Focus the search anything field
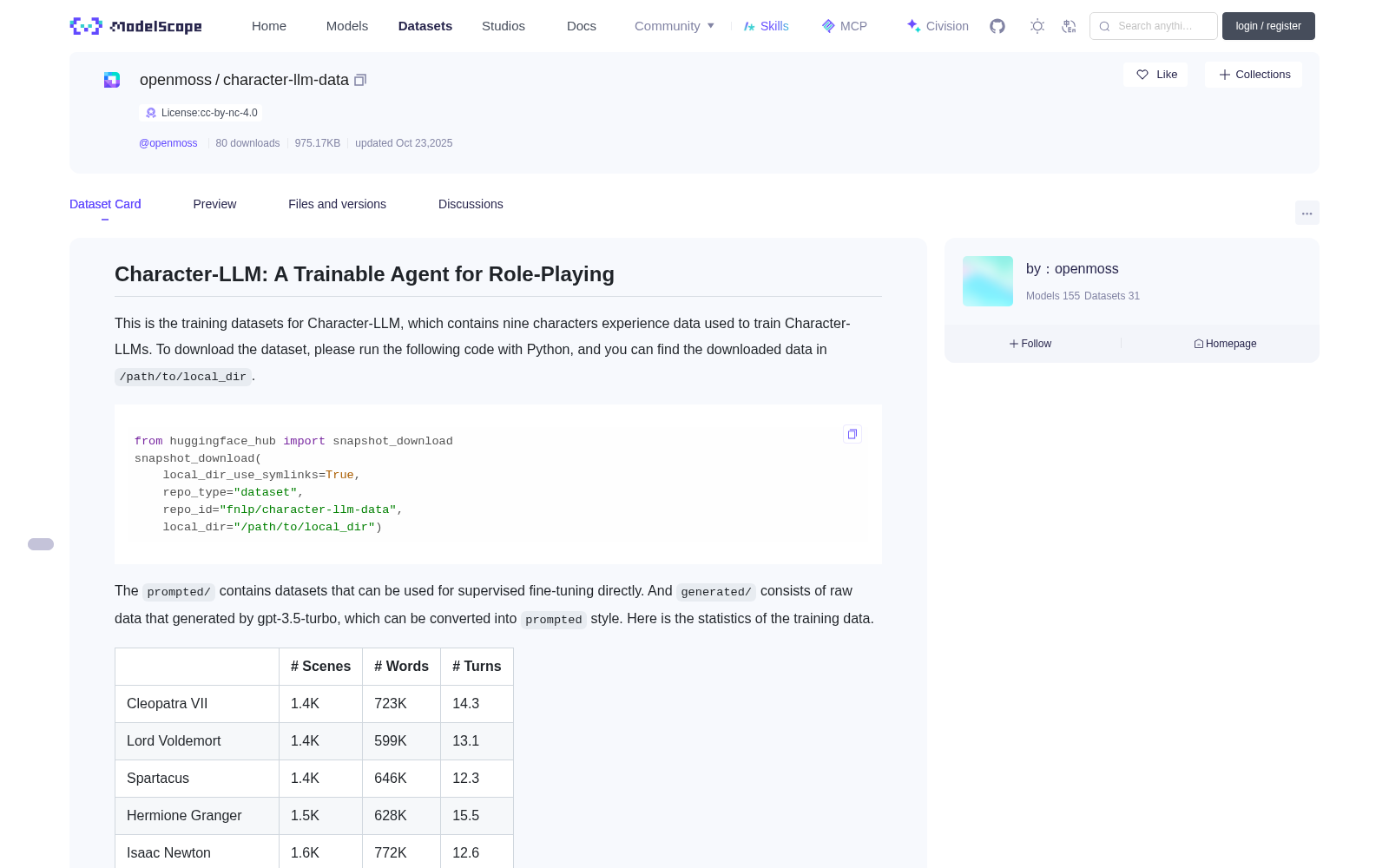This screenshot has height=868, width=1389. click(1154, 26)
